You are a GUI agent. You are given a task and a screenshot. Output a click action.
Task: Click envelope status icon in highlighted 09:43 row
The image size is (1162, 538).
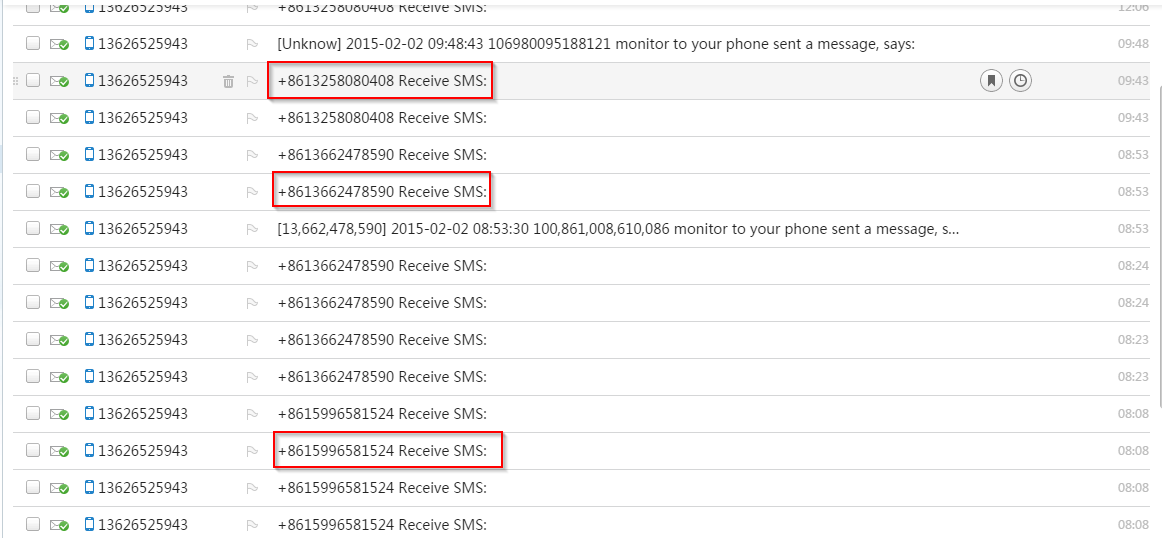59,81
